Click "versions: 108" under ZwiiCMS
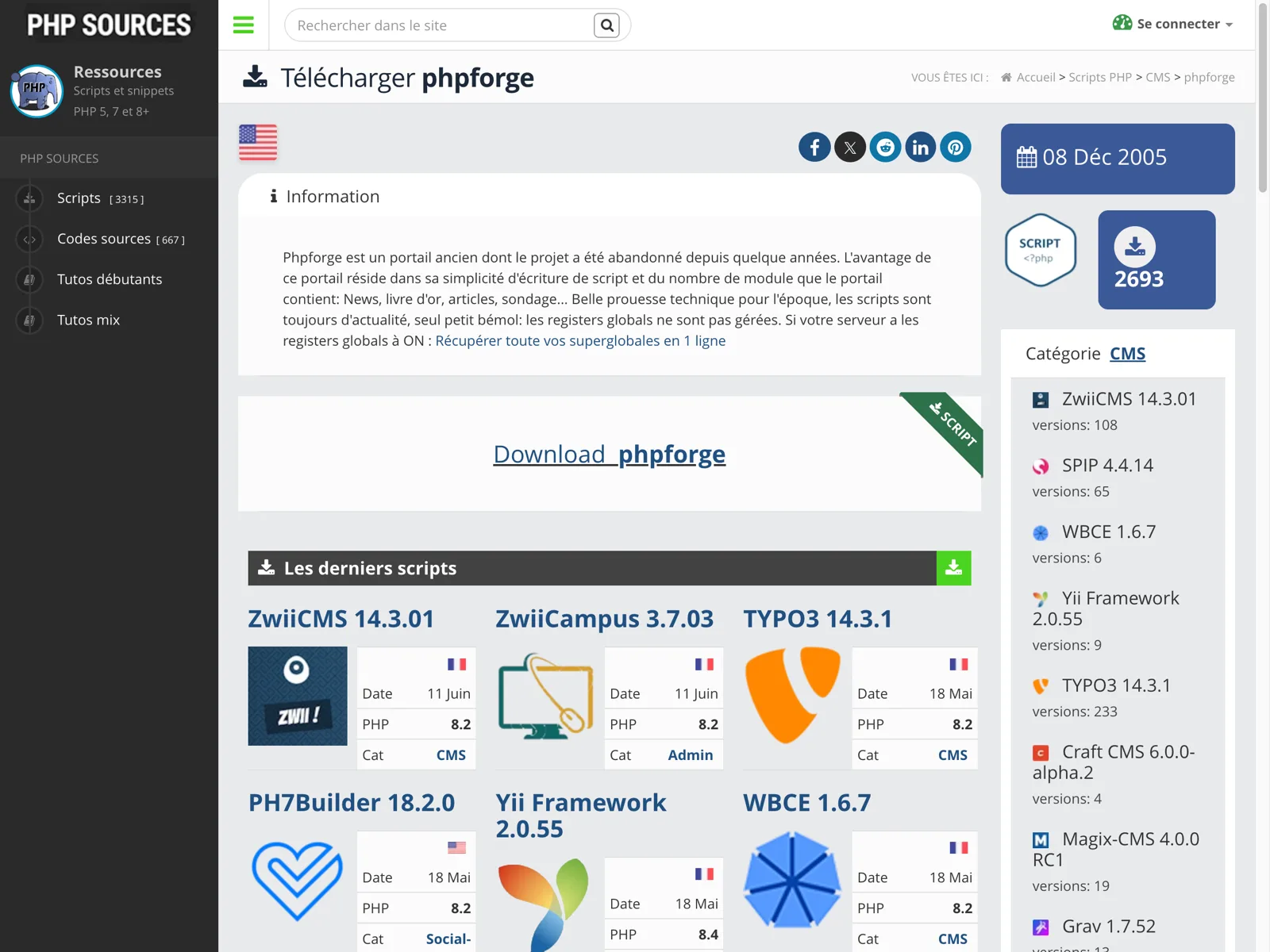 click(x=1075, y=425)
